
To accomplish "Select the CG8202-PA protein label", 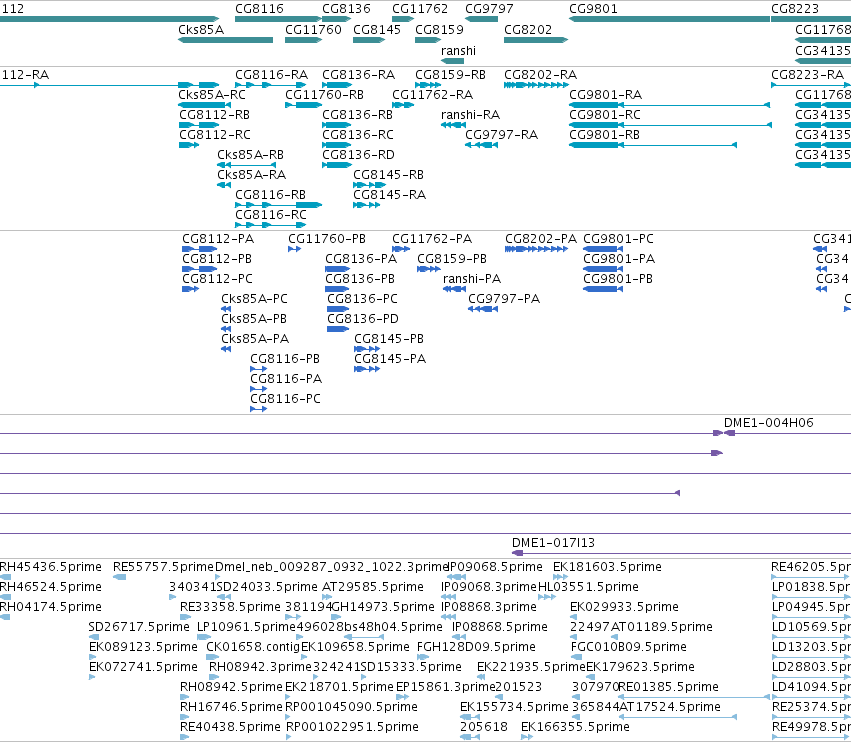I will pyautogui.click(x=541, y=239).
